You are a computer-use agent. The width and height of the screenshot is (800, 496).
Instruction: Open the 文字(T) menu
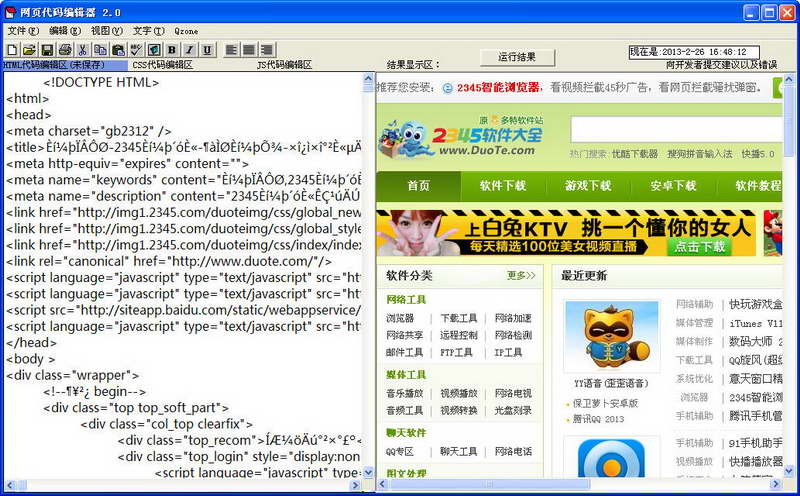click(148, 31)
